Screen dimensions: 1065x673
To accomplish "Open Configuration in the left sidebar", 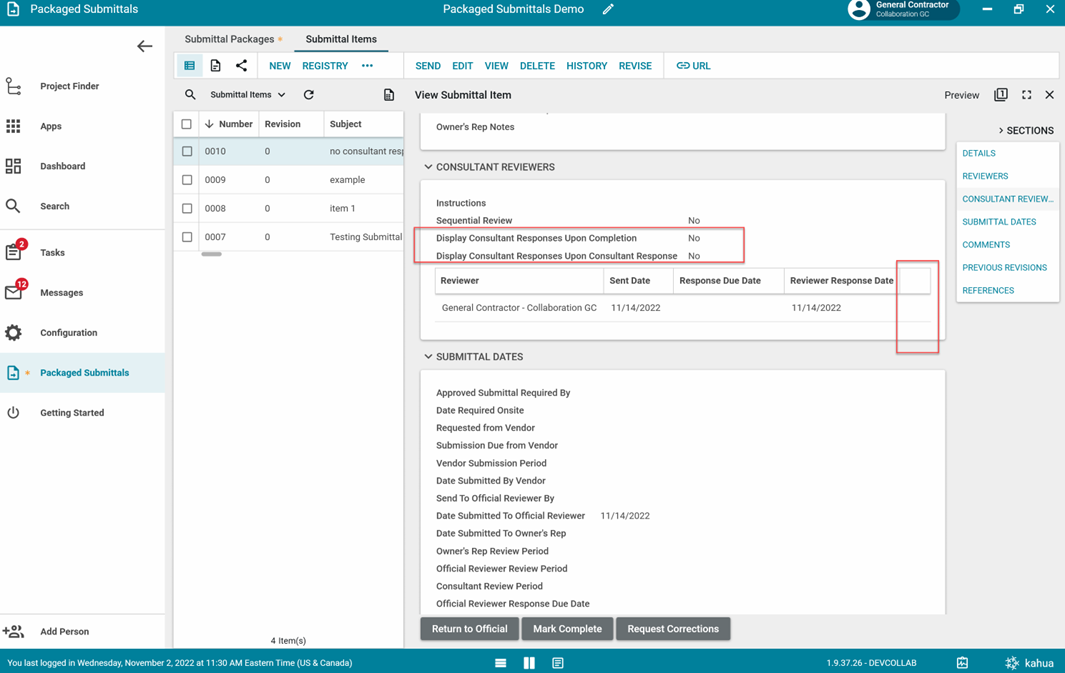I will coord(68,333).
